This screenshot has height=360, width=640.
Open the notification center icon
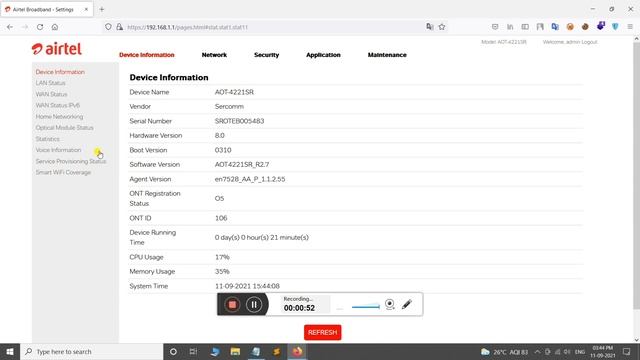[x=627, y=351]
